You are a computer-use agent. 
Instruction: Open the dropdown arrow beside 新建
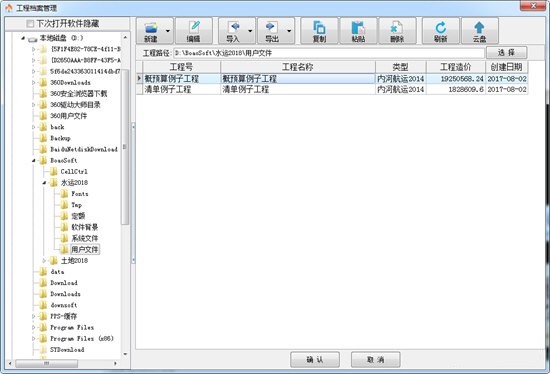coord(168,31)
